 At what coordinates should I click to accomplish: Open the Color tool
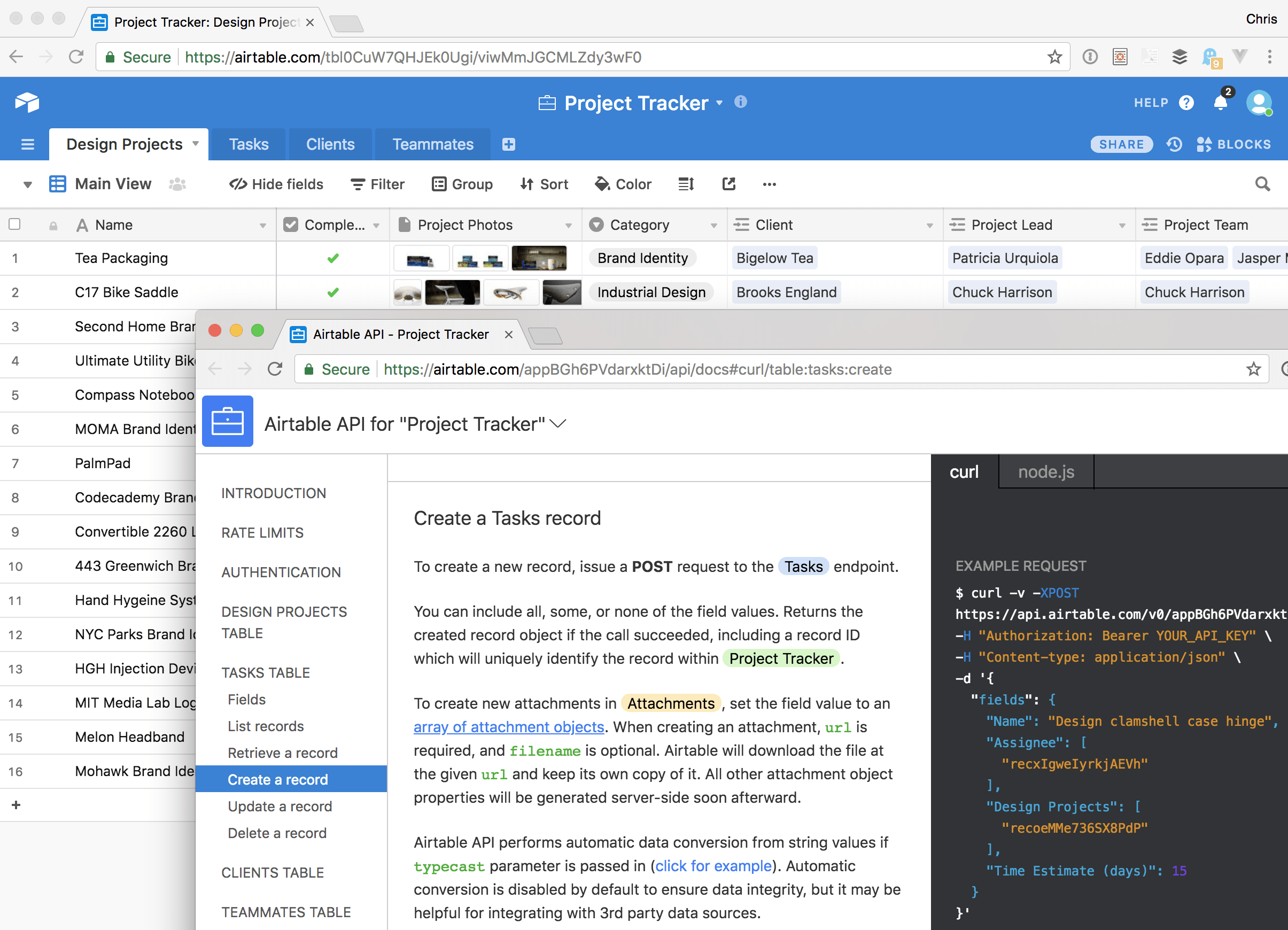click(x=623, y=184)
